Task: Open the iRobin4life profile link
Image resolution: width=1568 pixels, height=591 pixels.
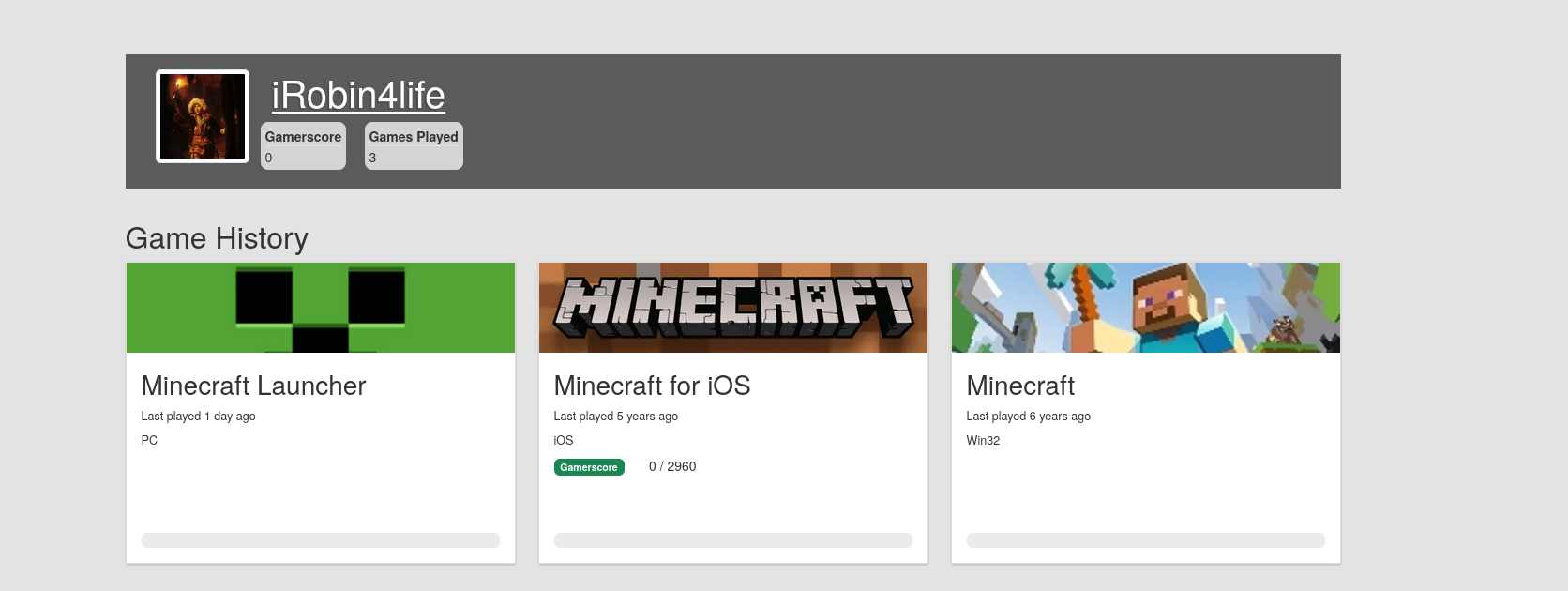Action: pyautogui.click(x=358, y=96)
